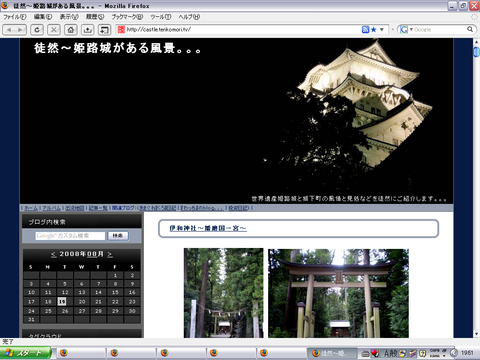Click the Firefox activity throbber icon

click(x=474, y=17)
